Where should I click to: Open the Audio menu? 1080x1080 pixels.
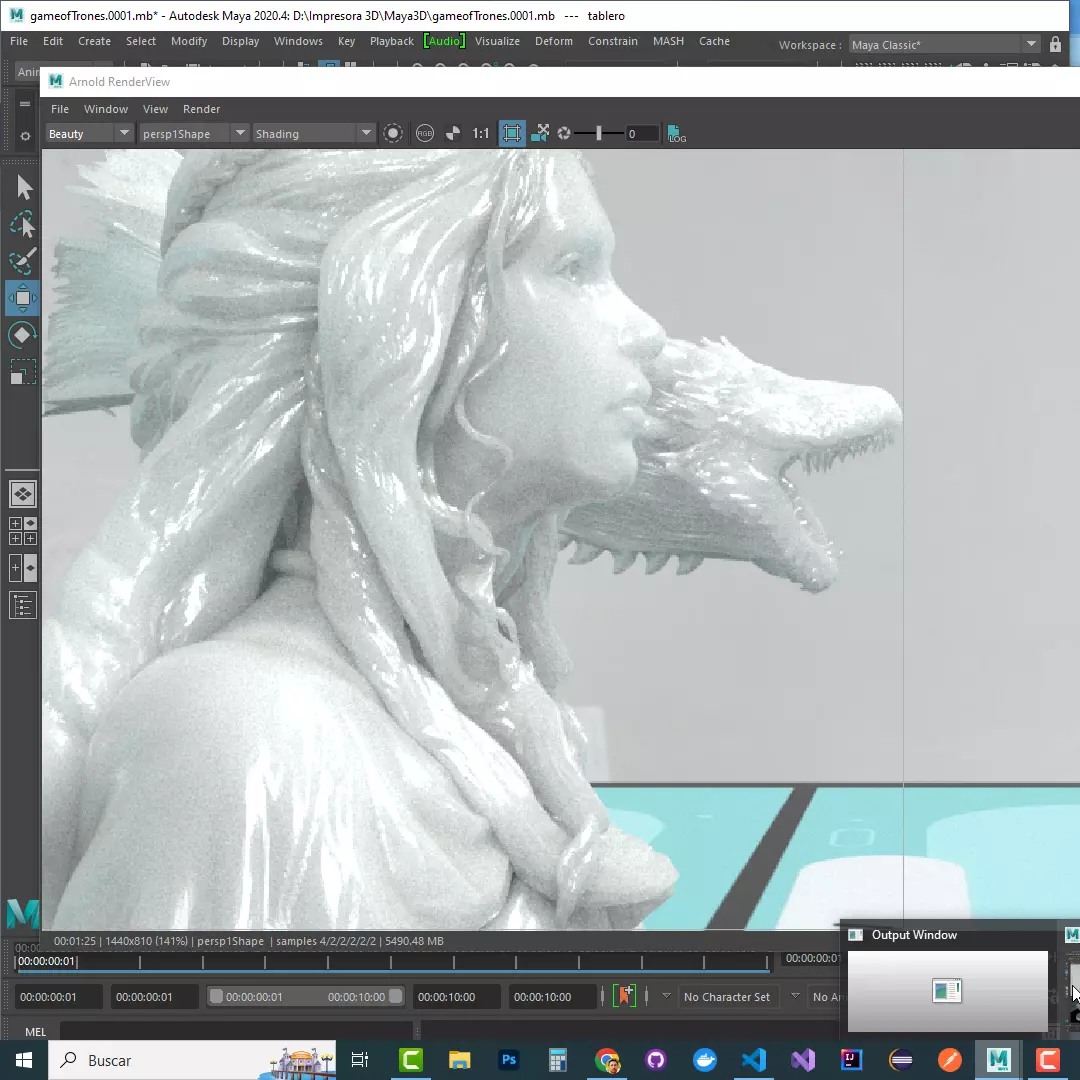tap(444, 41)
